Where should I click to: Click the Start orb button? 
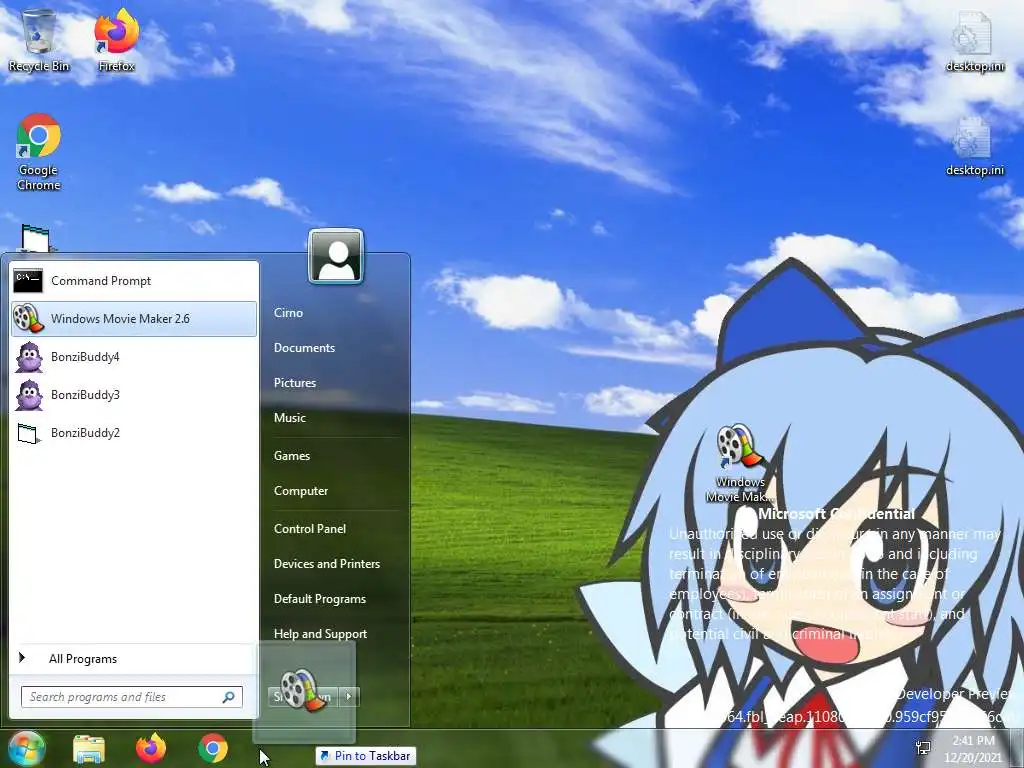tap(25, 748)
